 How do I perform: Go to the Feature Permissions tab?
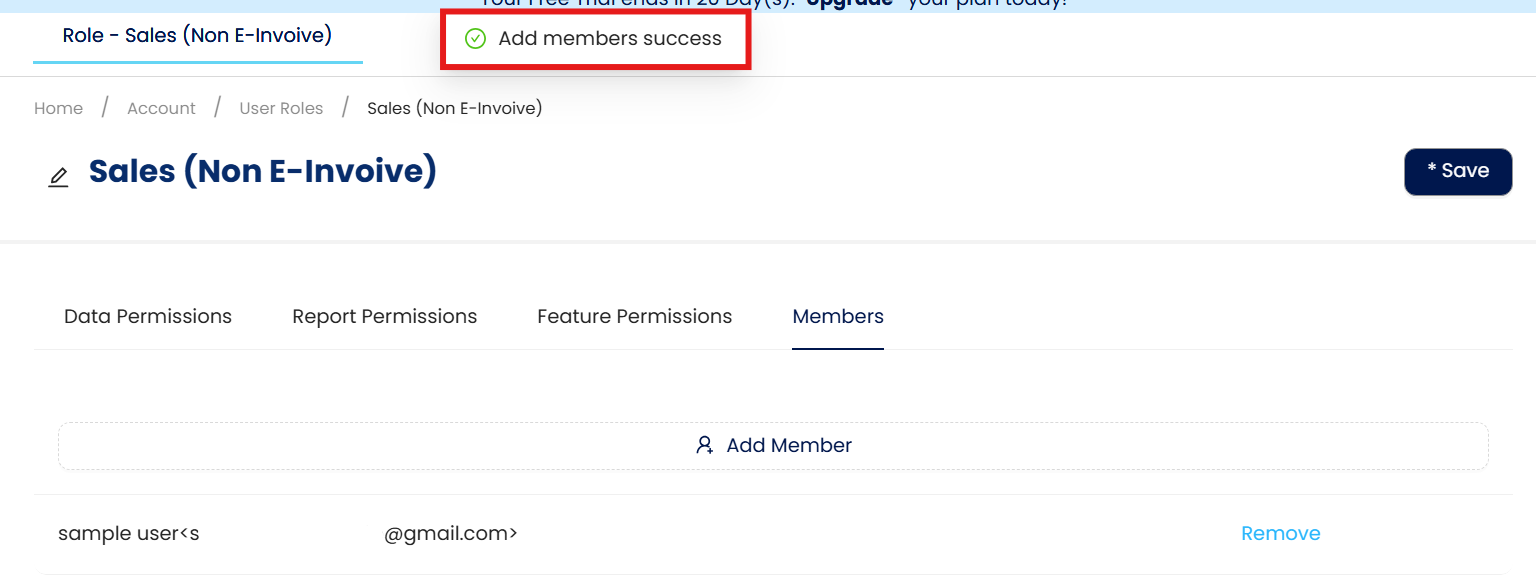point(634,317)
